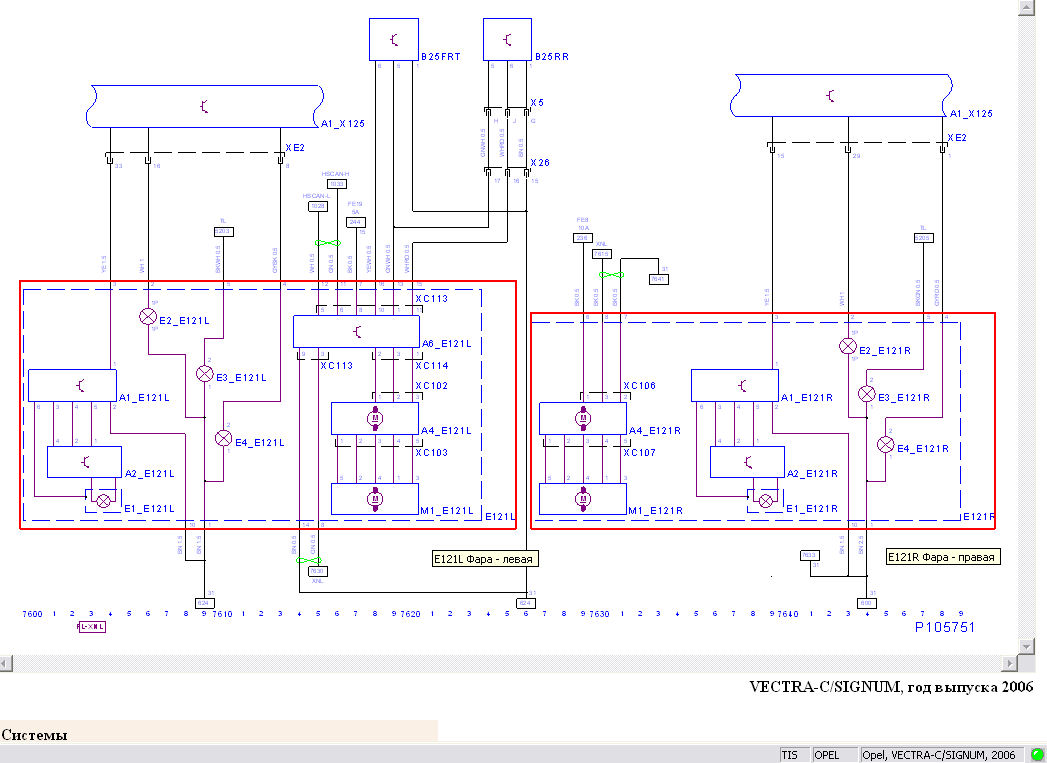Click the B25FRT sensor block
This screenshot has width=1047, height=763.
click(394, 39)
